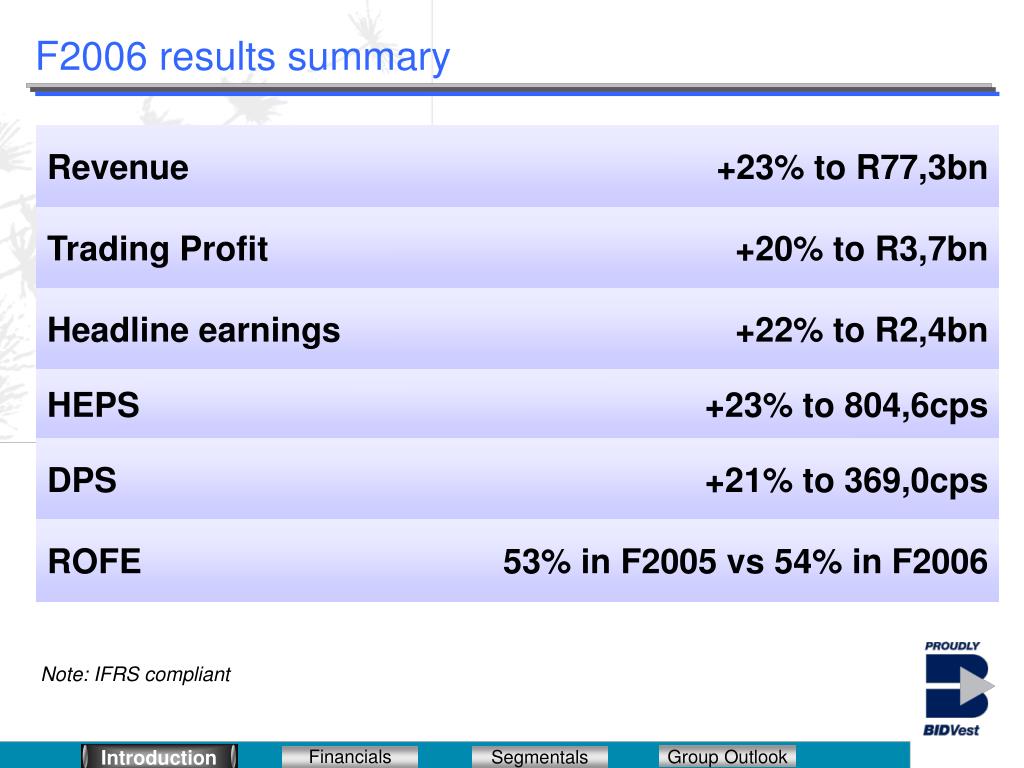Switch to the Financials section tab

point(350,757)
